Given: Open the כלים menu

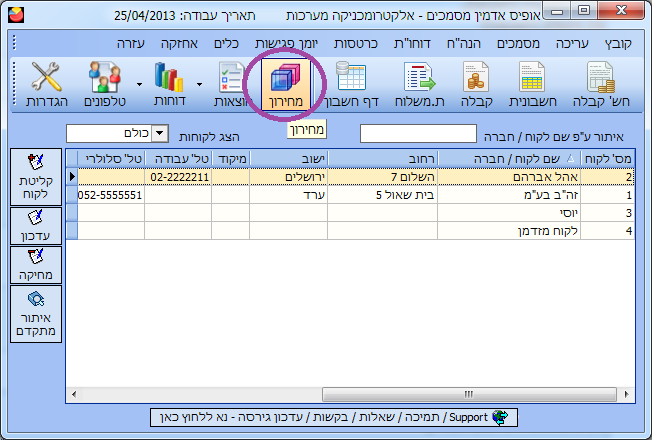Looking at the screenshot, I should tap(226, 43).
